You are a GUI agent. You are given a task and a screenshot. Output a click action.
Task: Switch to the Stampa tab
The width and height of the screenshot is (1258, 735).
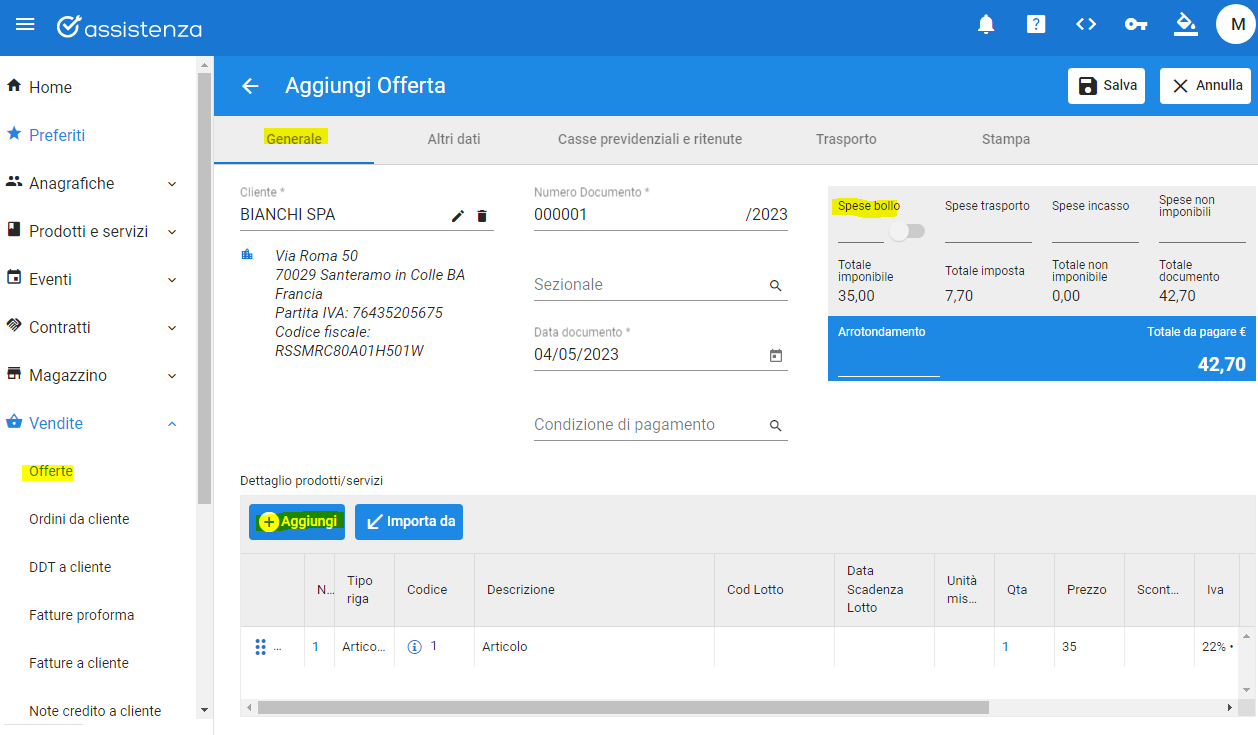point(1006,139)
